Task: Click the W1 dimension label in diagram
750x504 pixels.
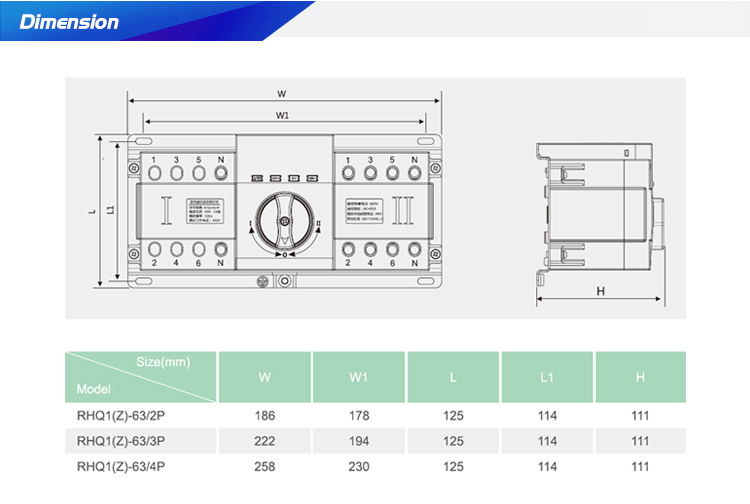Action: 282,115
